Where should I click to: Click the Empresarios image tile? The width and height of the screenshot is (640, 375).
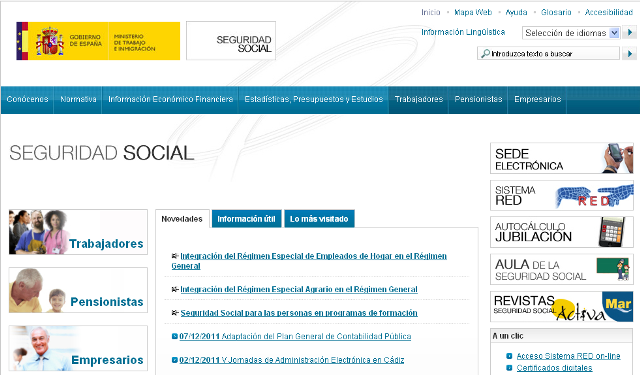pyautogui.click(x=78, y=348)
